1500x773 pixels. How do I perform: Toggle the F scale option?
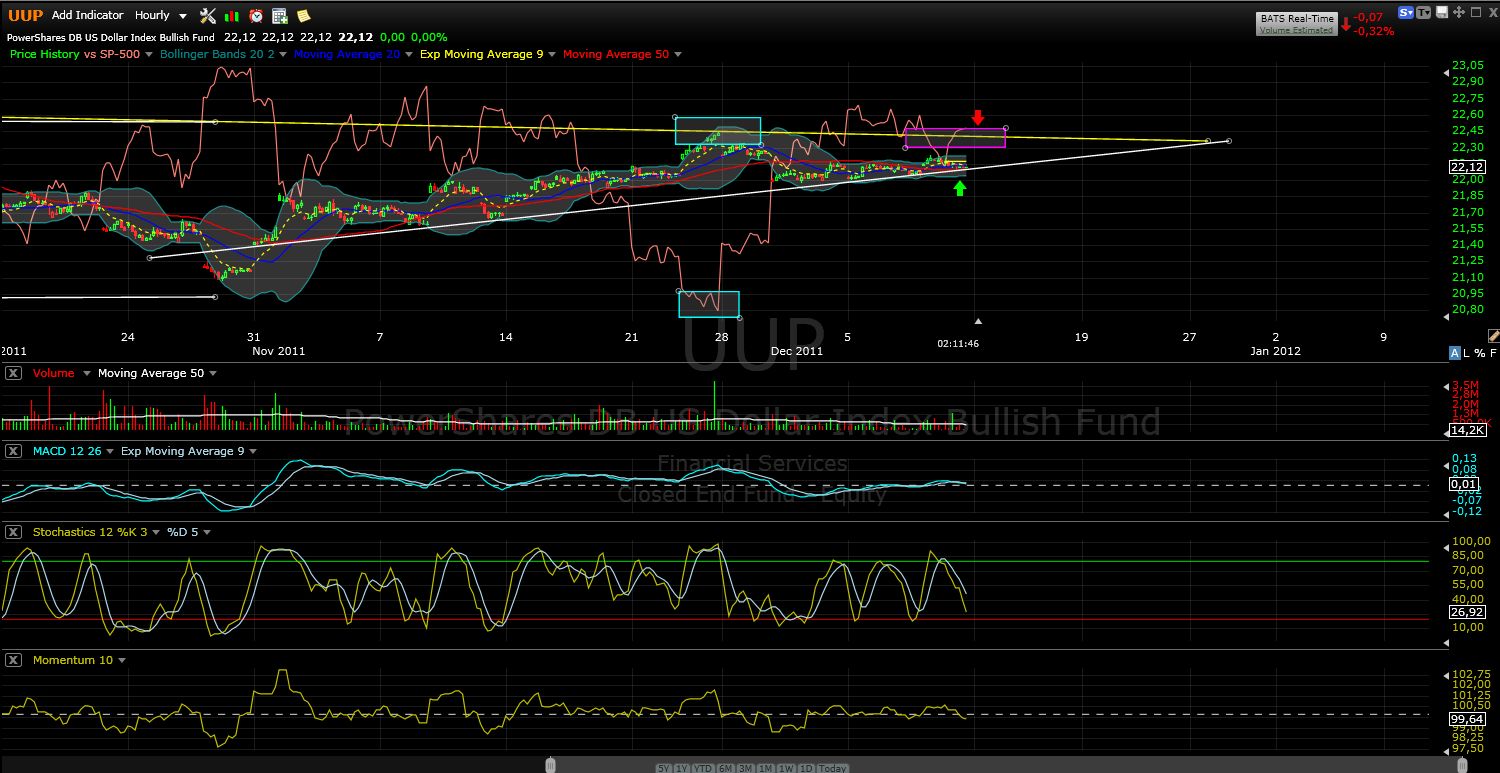[x=1493, y=353]
